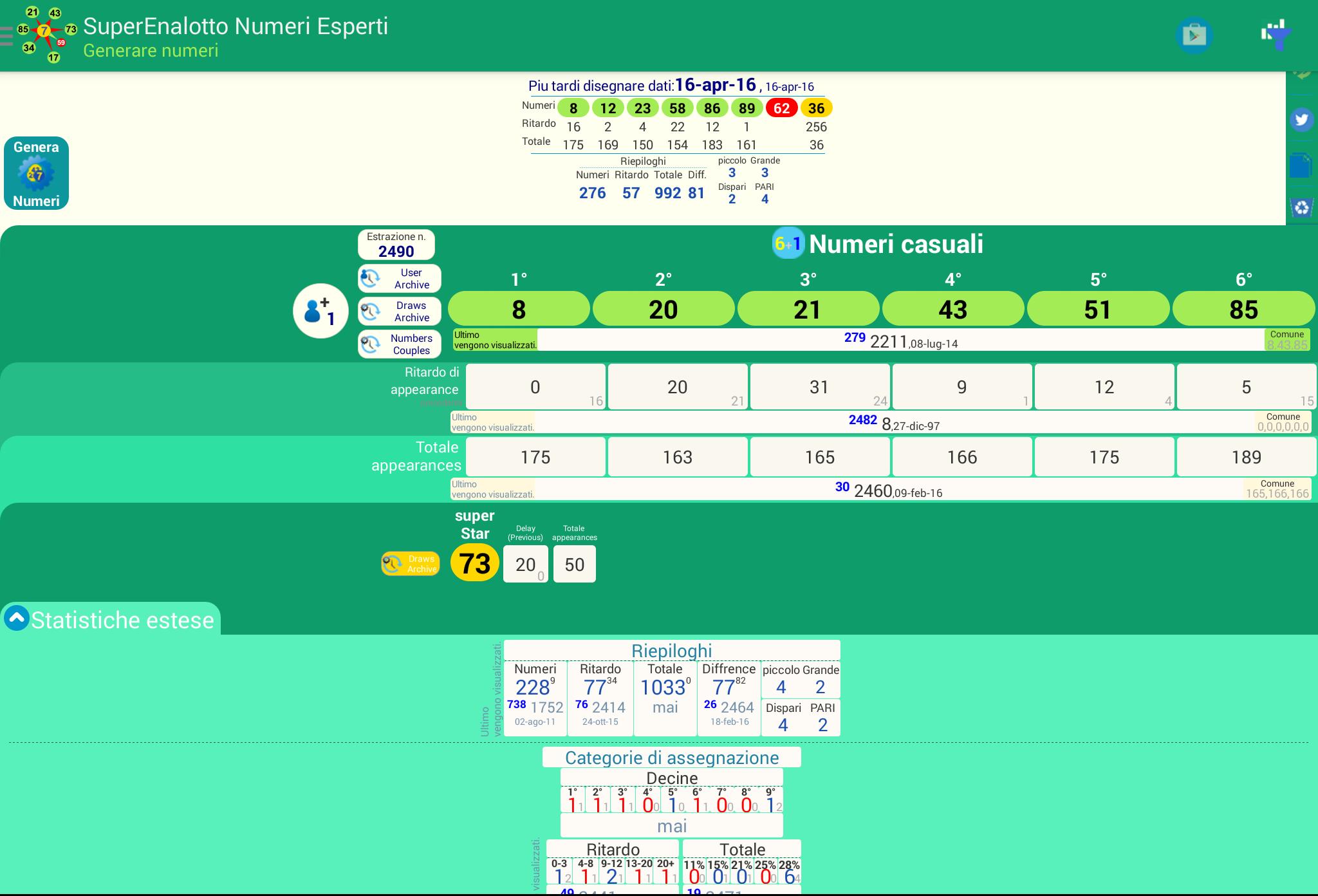Open the Draws Archive beside the numbers
Viewport: 1318px width, 896px height.
[x=400, y=312]
